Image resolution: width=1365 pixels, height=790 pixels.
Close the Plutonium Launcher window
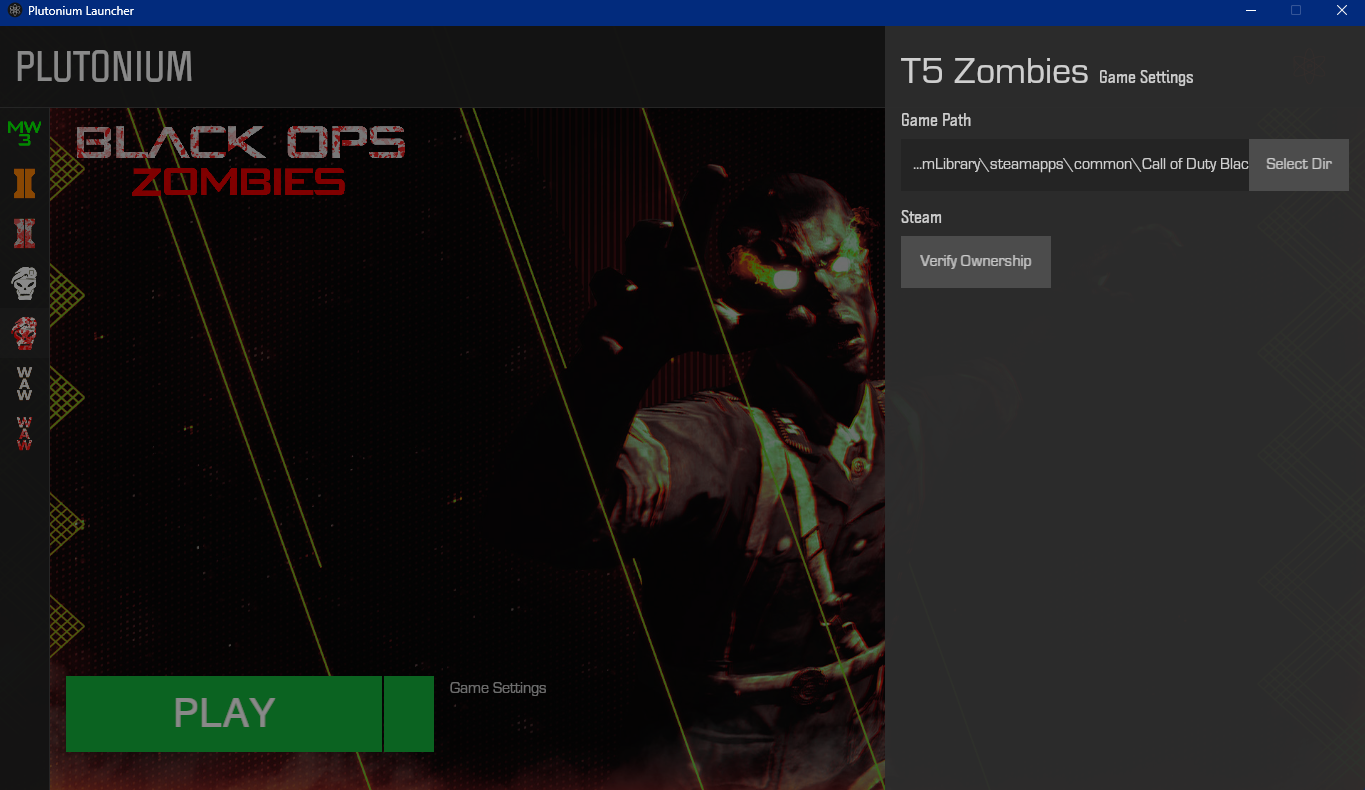(1342, 11)
